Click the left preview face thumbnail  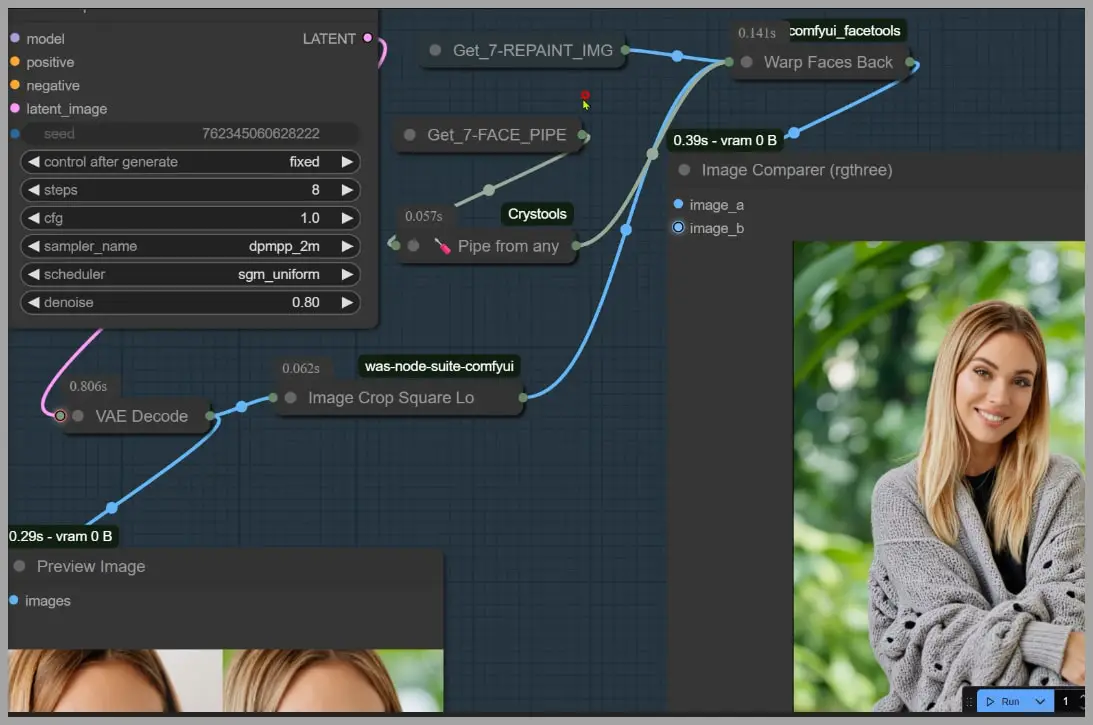115,680
